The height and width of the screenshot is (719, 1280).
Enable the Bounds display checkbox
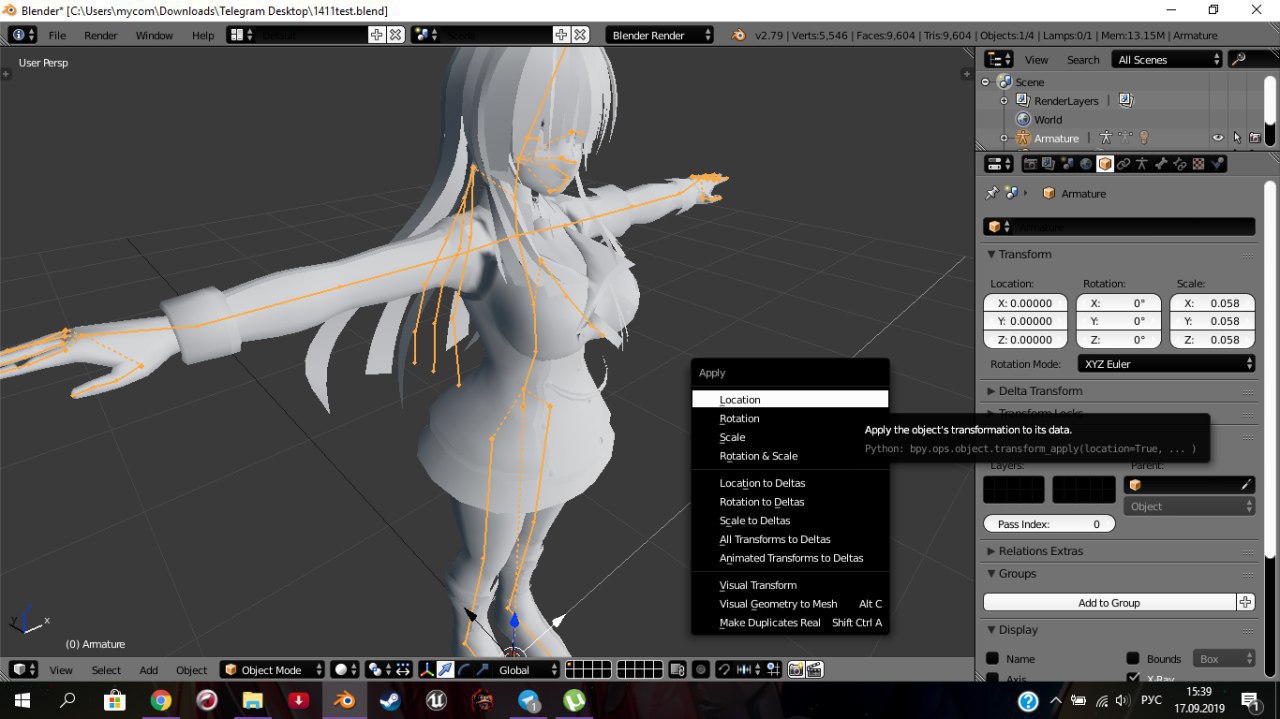[1133, 659]
